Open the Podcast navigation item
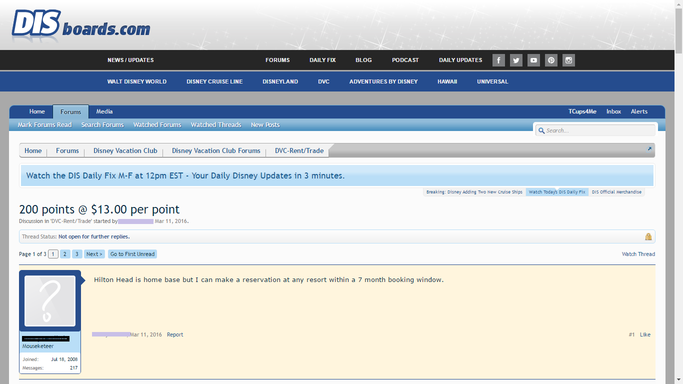The width and height of the screenshot is (683, 384). [405, 60]
